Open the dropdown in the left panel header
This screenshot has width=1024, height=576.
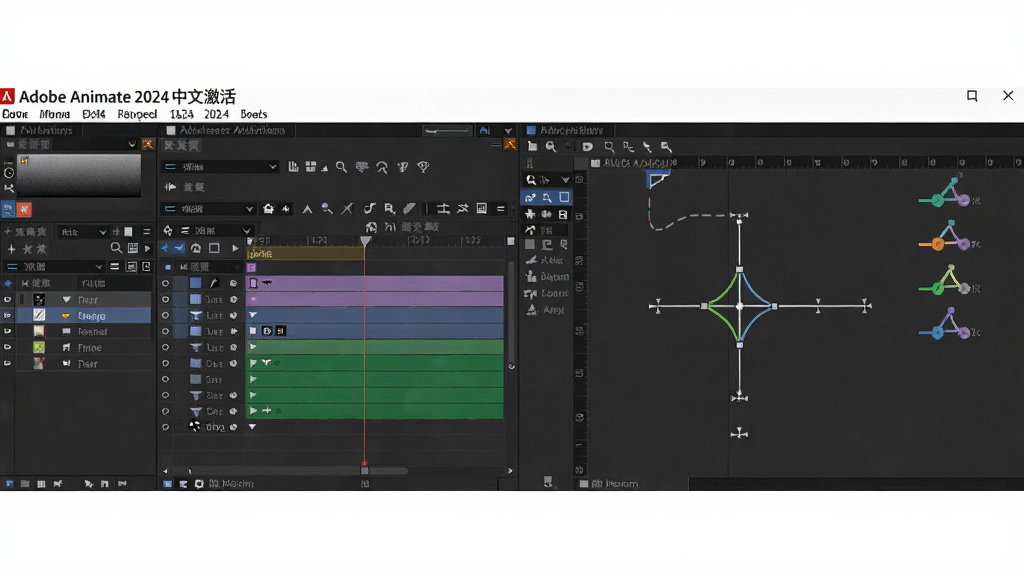point(132,144)
